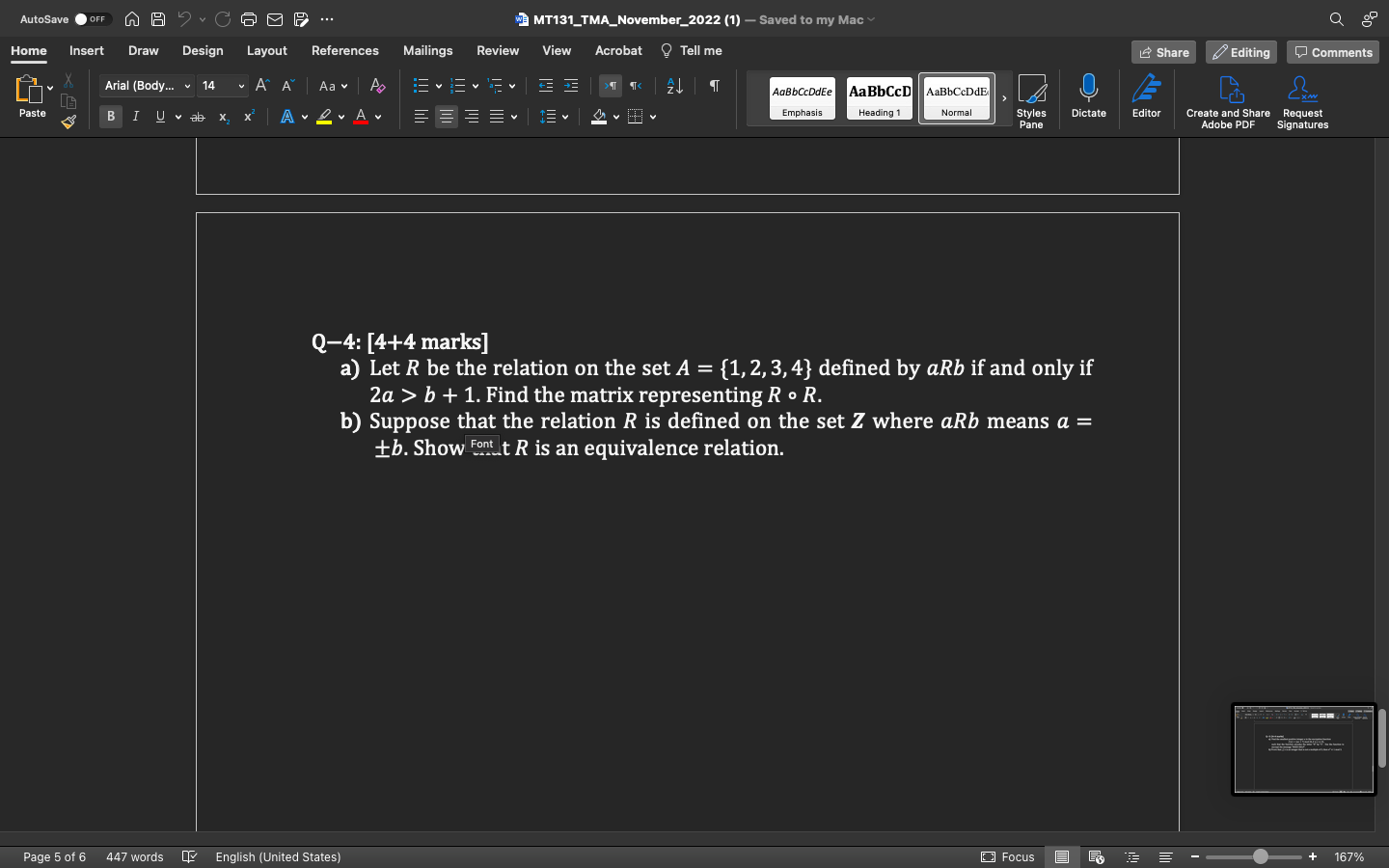
Task: Toggle Bold formatting
Action: 111,117
